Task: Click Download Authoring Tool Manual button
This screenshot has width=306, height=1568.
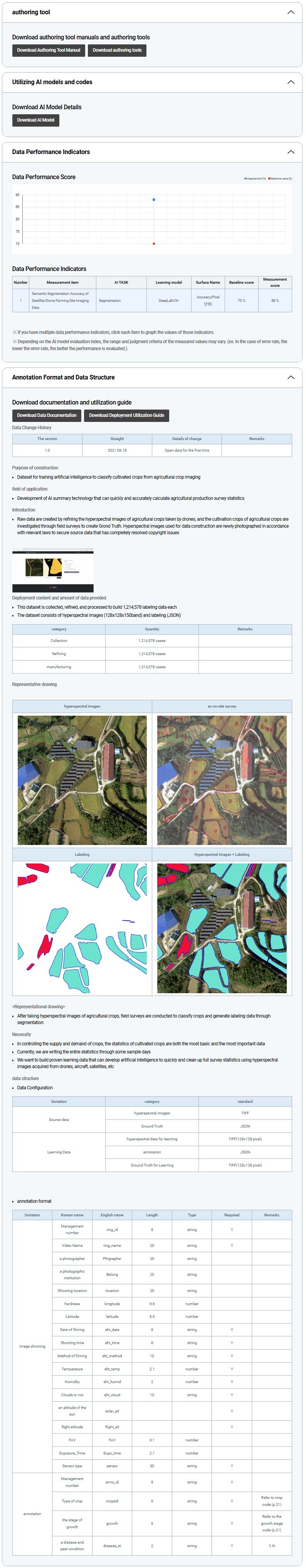Action: point(49,51)
